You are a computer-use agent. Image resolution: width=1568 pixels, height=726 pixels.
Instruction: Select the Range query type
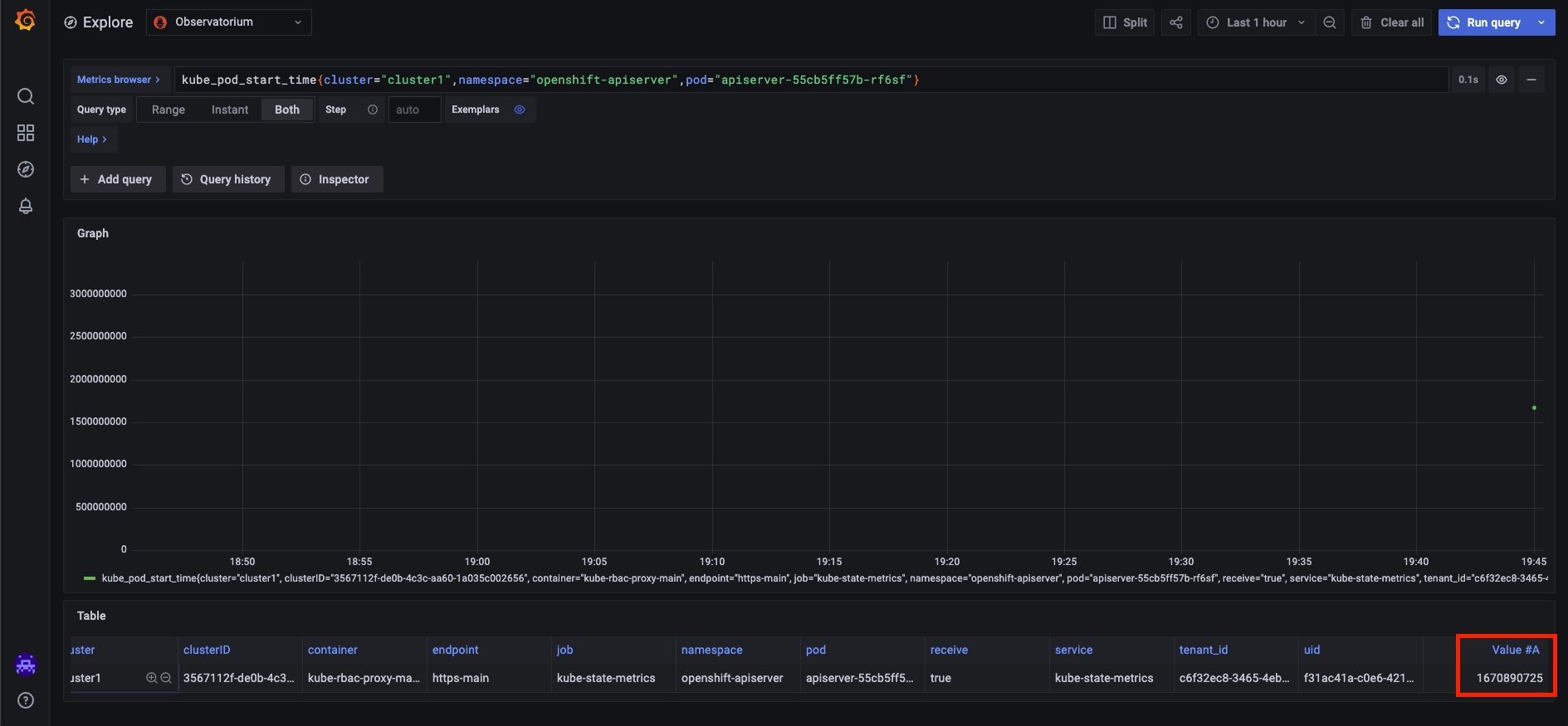coord(169,110)
